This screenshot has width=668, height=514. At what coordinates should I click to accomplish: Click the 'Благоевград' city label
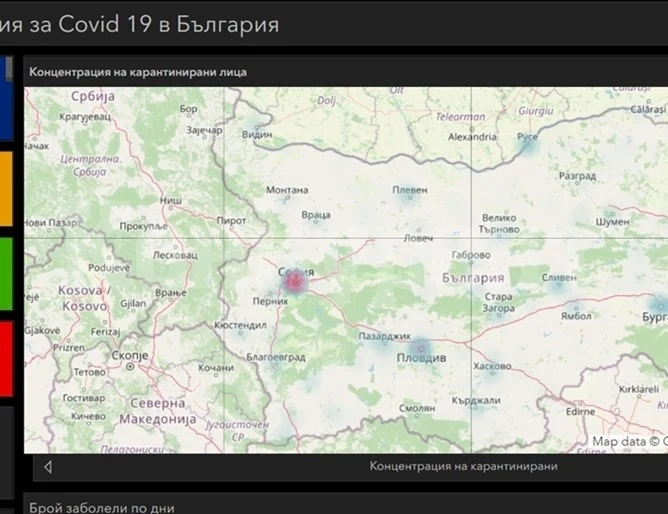pyautogui.click(x=276, y=357)
